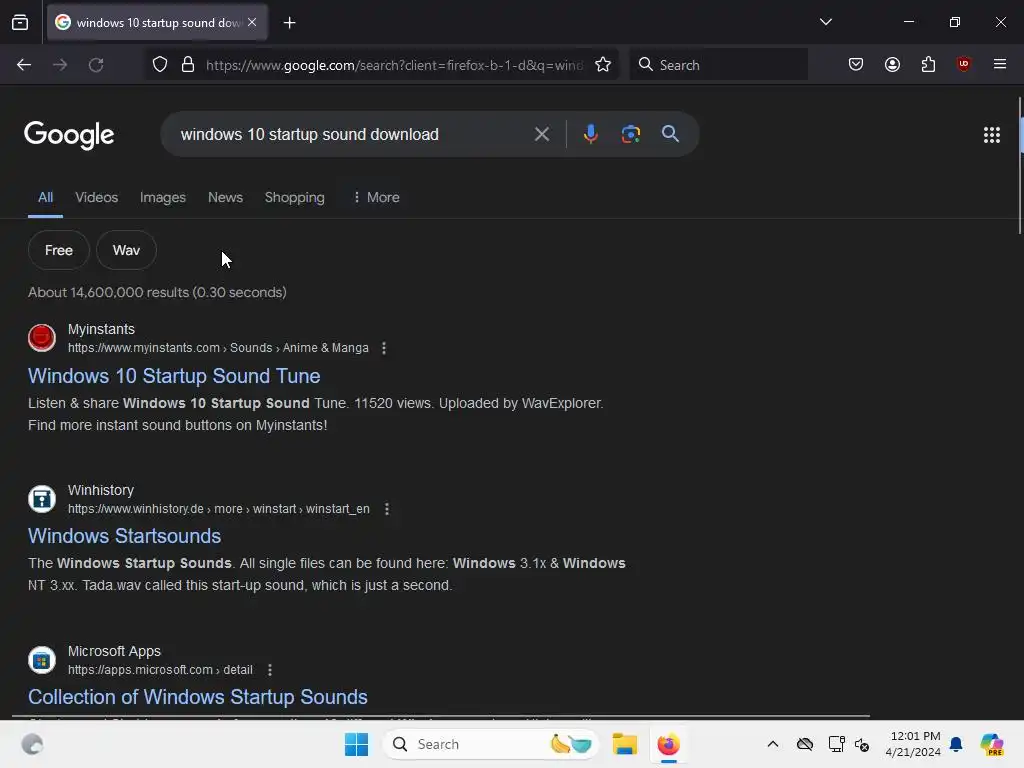Screen dimensions: 1024x768
Task: Open options for Myinstants result
Action: pyautogui.click(x=384, y=348)
